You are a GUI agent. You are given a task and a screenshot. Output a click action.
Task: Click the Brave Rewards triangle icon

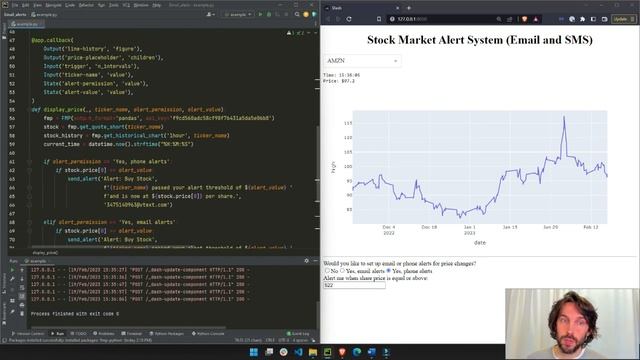536,19
